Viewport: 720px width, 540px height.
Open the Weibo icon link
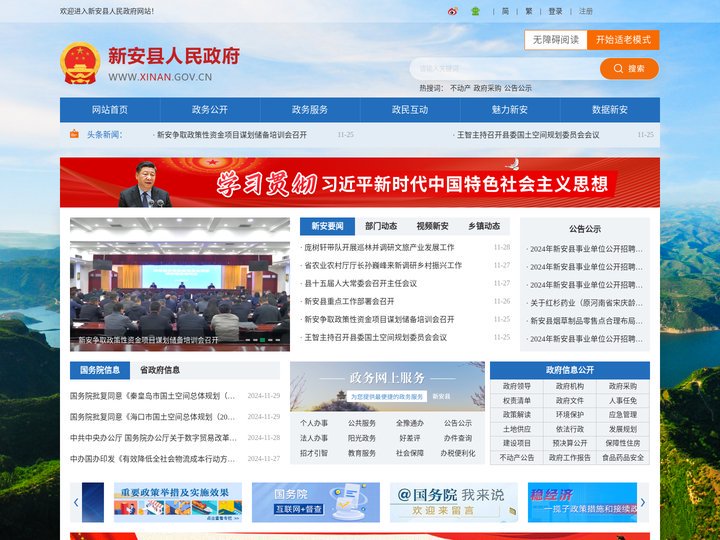[453, 11]
